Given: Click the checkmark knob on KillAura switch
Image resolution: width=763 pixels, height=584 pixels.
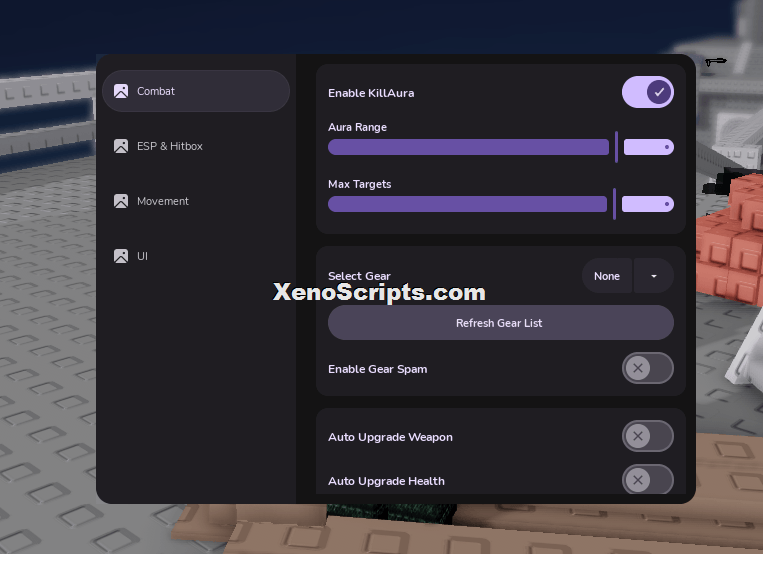Looking at the screenshot, I should tap(659, 92).
